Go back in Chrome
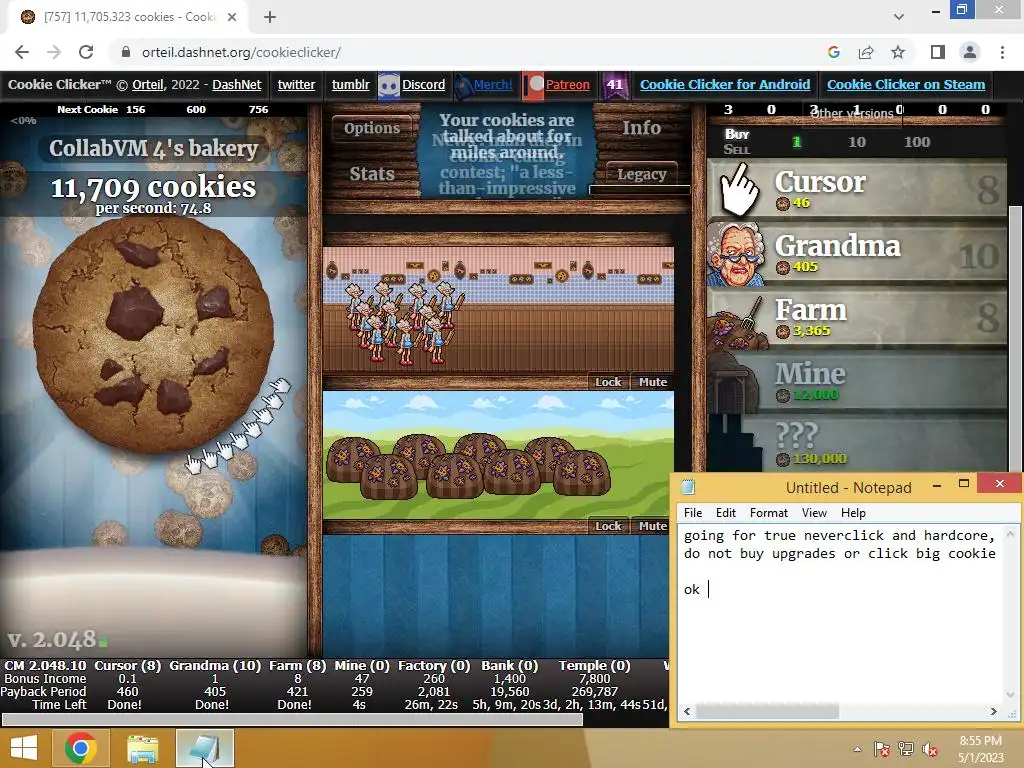Screen dimensions: 1024x768 point(22,52)
